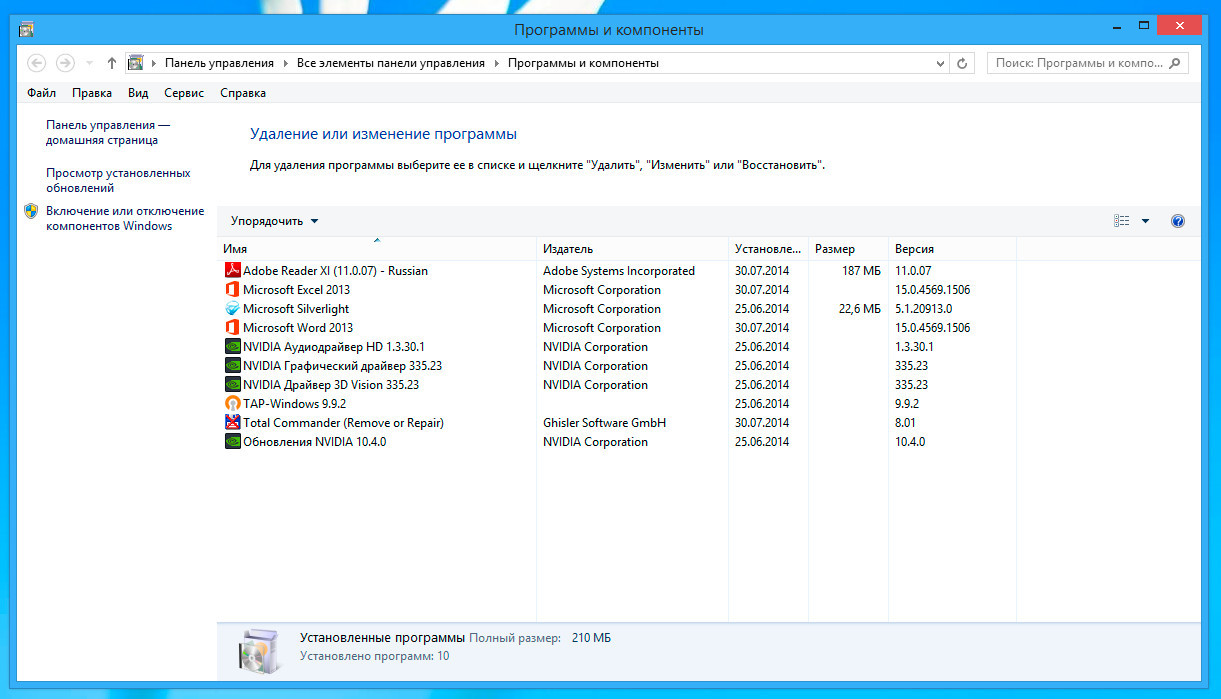Click the view mode icon
Viewport: 1221px width, 699px height.
pos(1122,221)
